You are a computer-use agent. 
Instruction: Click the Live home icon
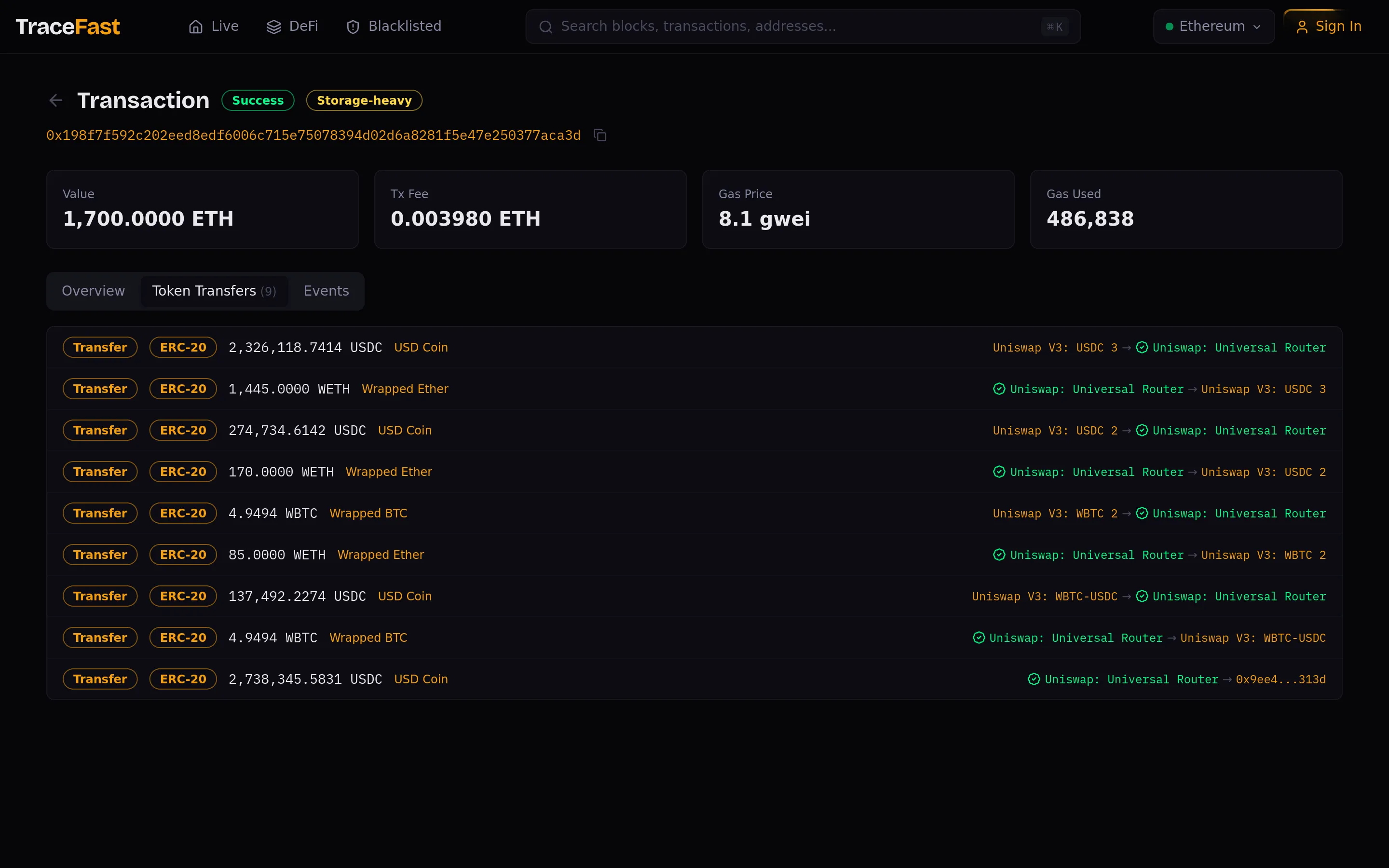click(x=196, y=27)
